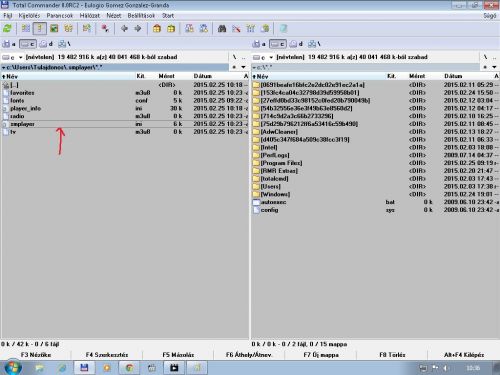500x375 pixels.
Task: Click the left panel path bar
Action: click(115, 67)
